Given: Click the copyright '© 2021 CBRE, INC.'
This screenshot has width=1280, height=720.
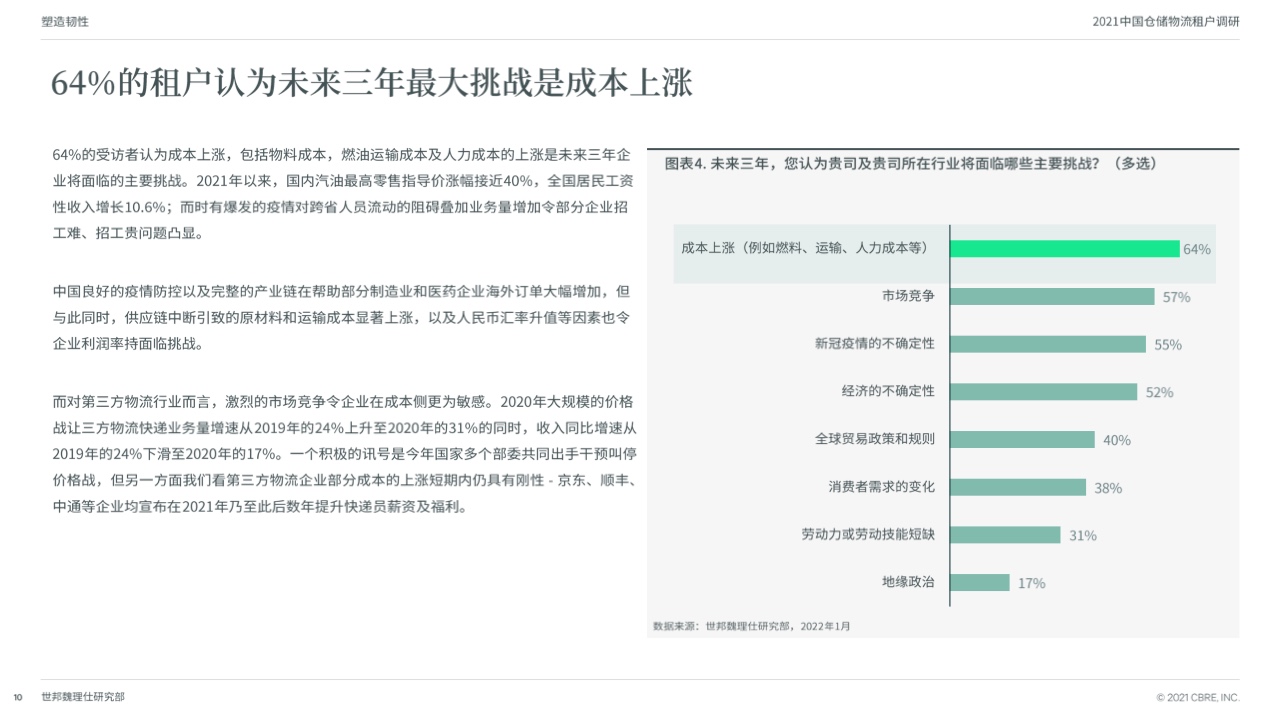Looking at the screenshot, I should click(1197, 697).
